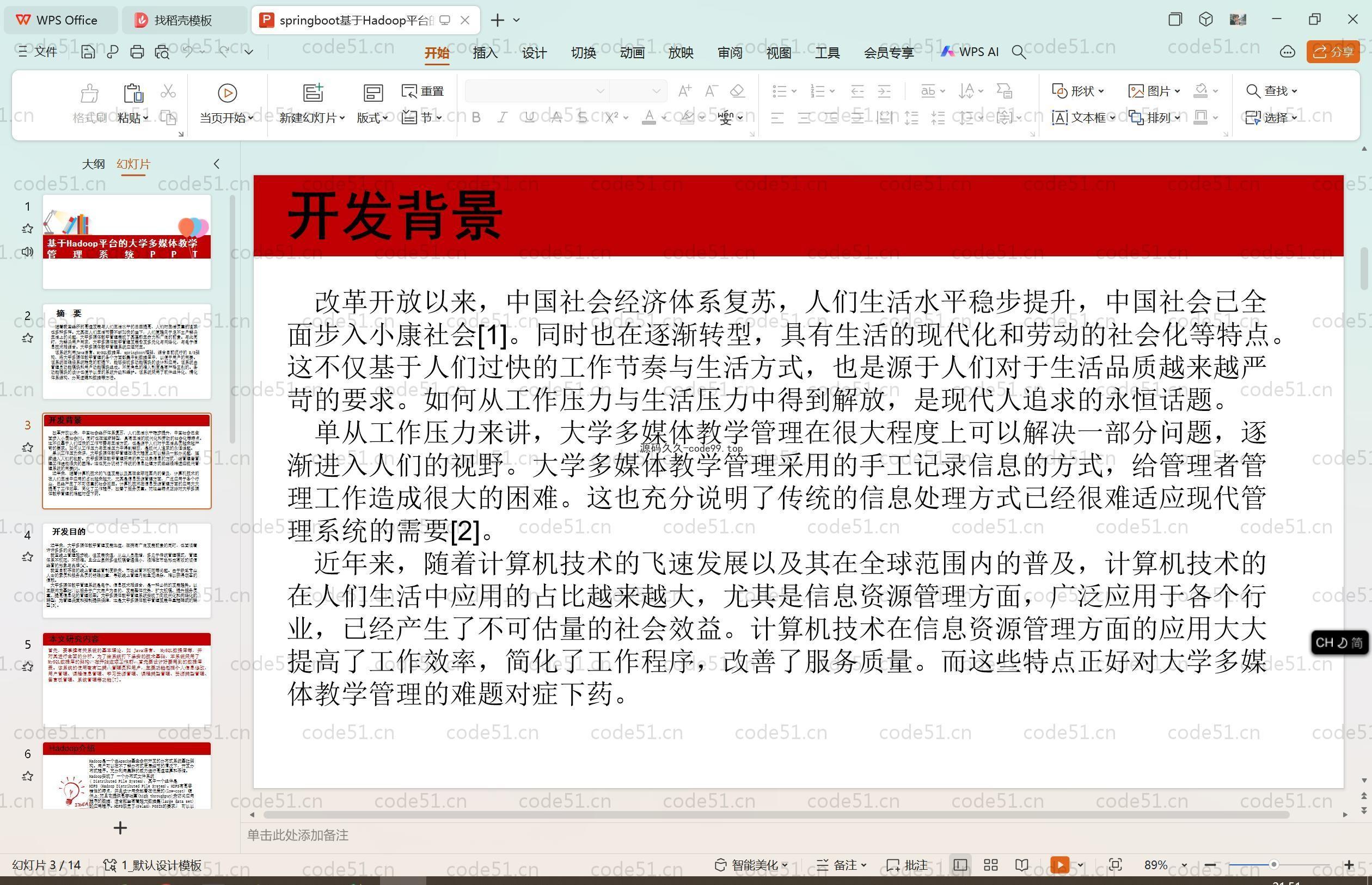Toggle align text left
This screenshot has height=885, width=1372.
coord(777,119)
